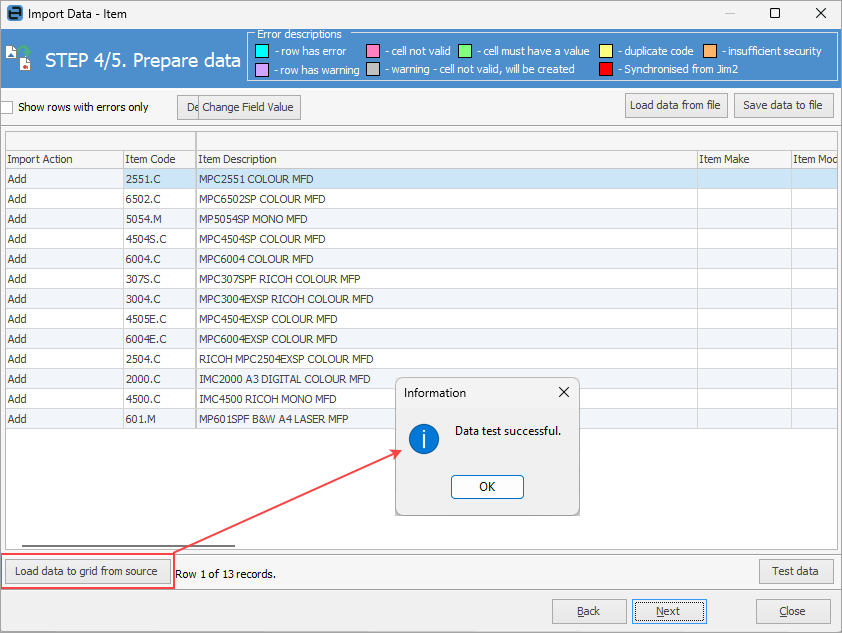Select item code cell 2551.C
The width and height of the screenshot is (842, 633).
pos(159,179)
